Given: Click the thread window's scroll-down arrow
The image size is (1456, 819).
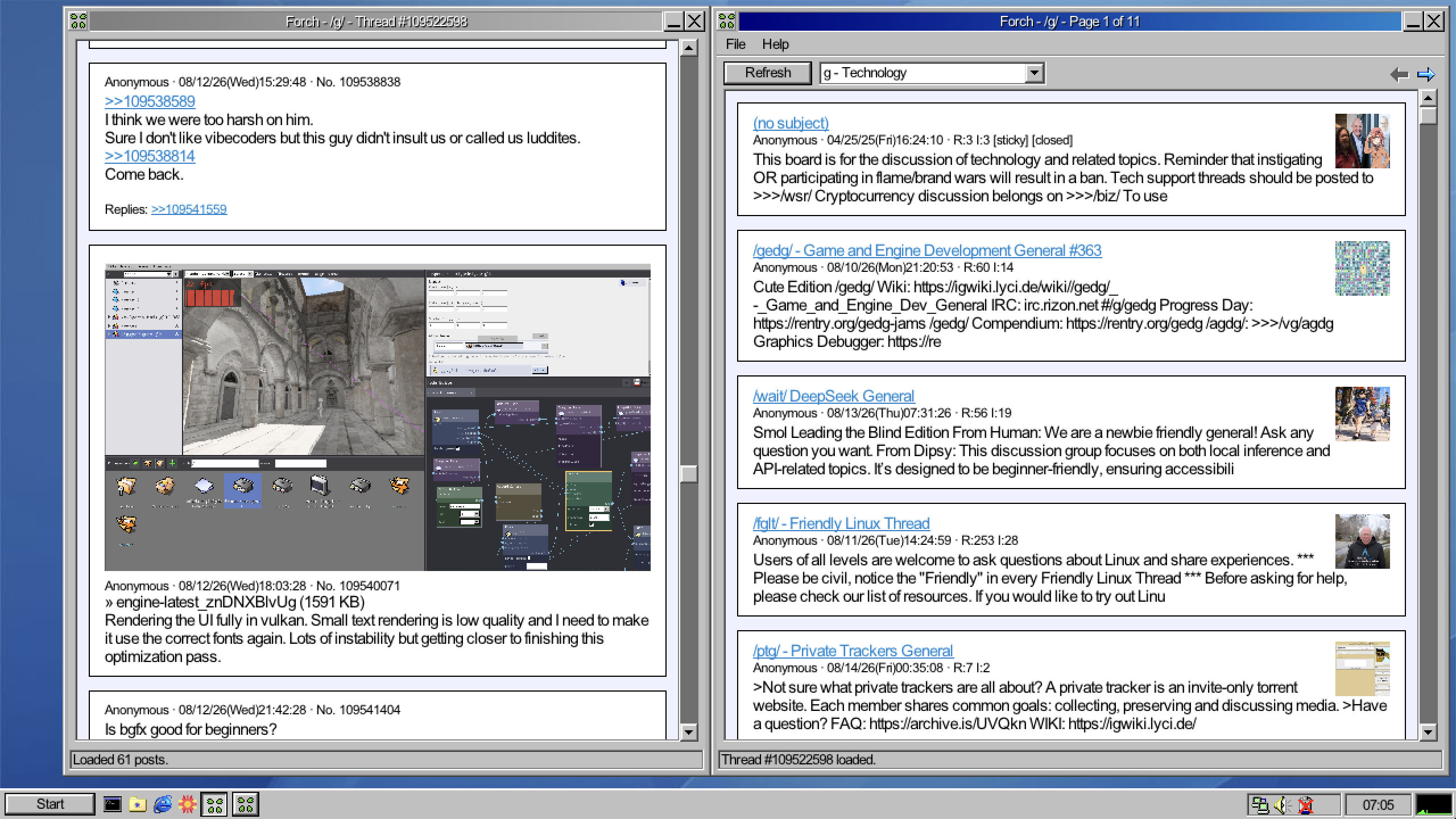Looking at the screenshot, I should (689, 732).
